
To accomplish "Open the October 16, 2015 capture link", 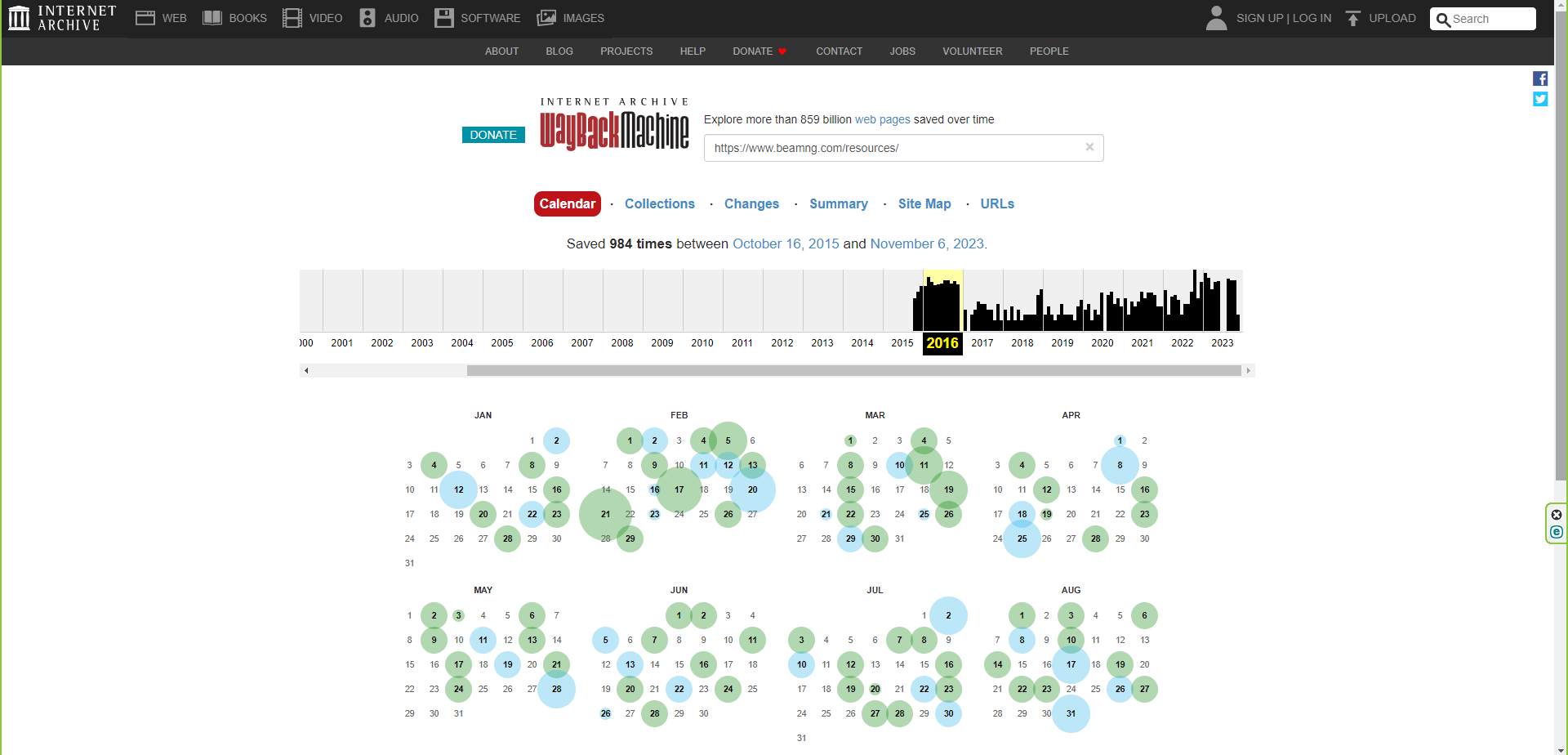I will click(x=786, y=243).
